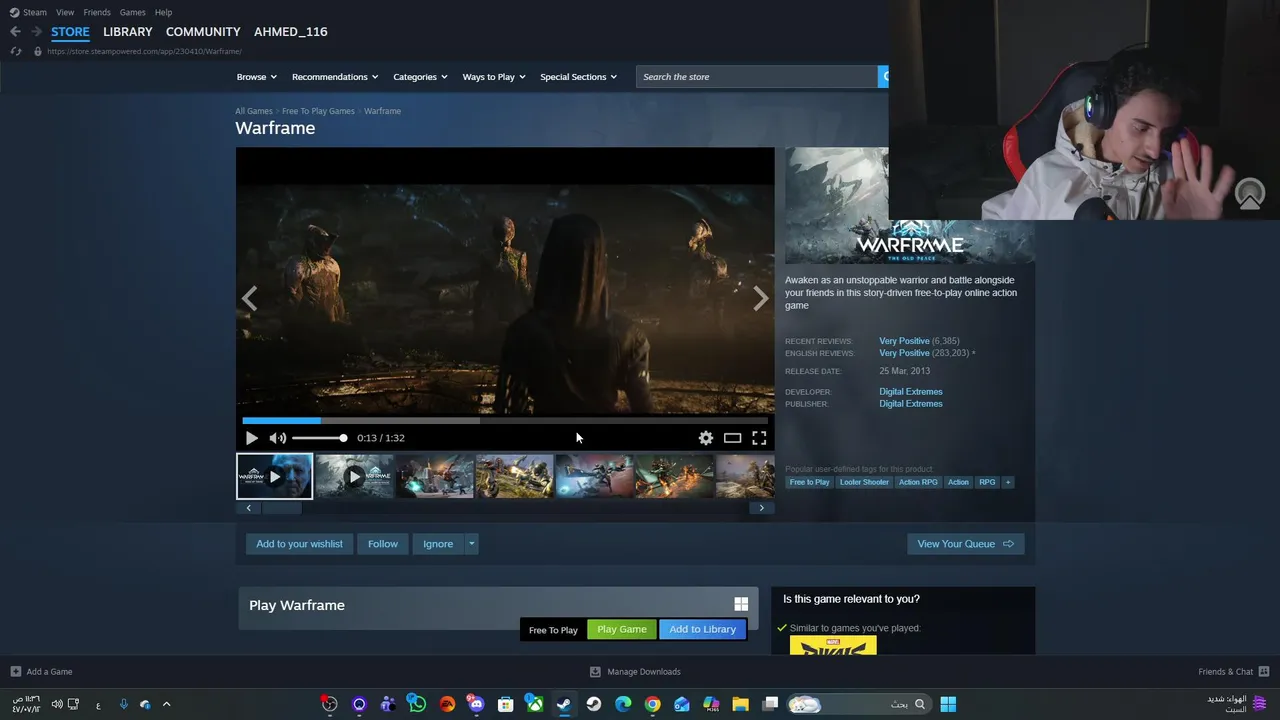Screen dimensions: 1280x720
Task: Click the Ignore button
Action: click(438, 544)
